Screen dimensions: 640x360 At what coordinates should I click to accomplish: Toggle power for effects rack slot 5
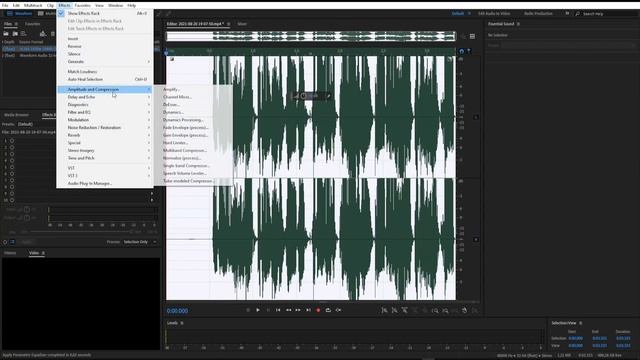12,167
